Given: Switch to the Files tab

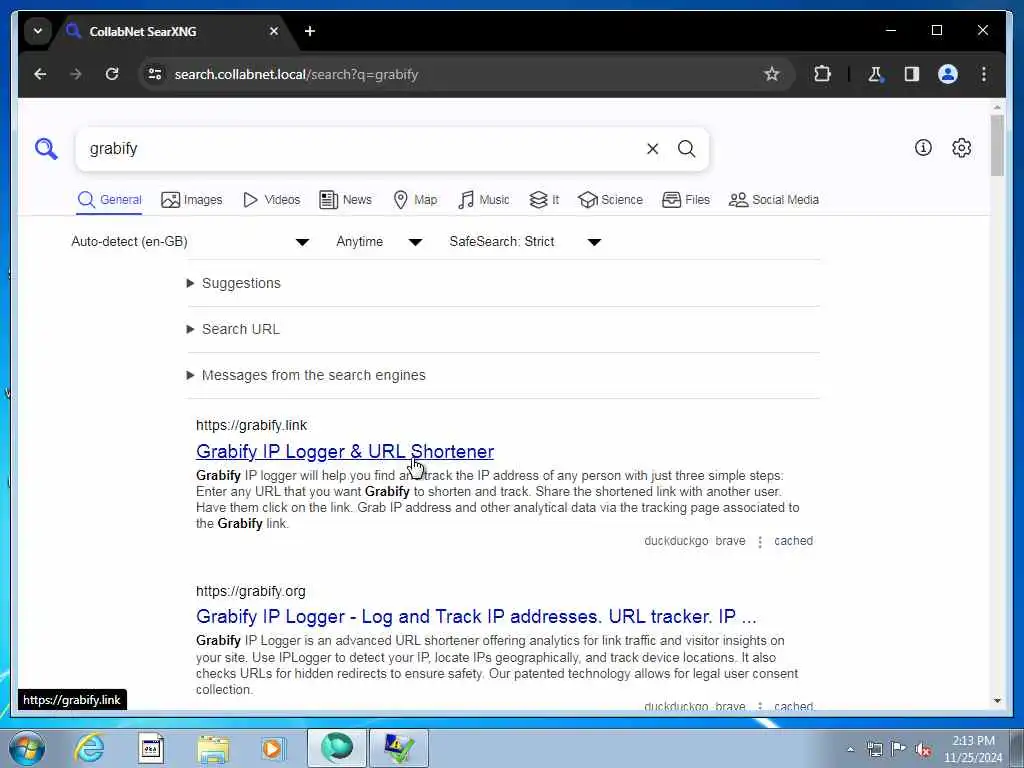Looking at the screenshot, I should pos(686,200).
